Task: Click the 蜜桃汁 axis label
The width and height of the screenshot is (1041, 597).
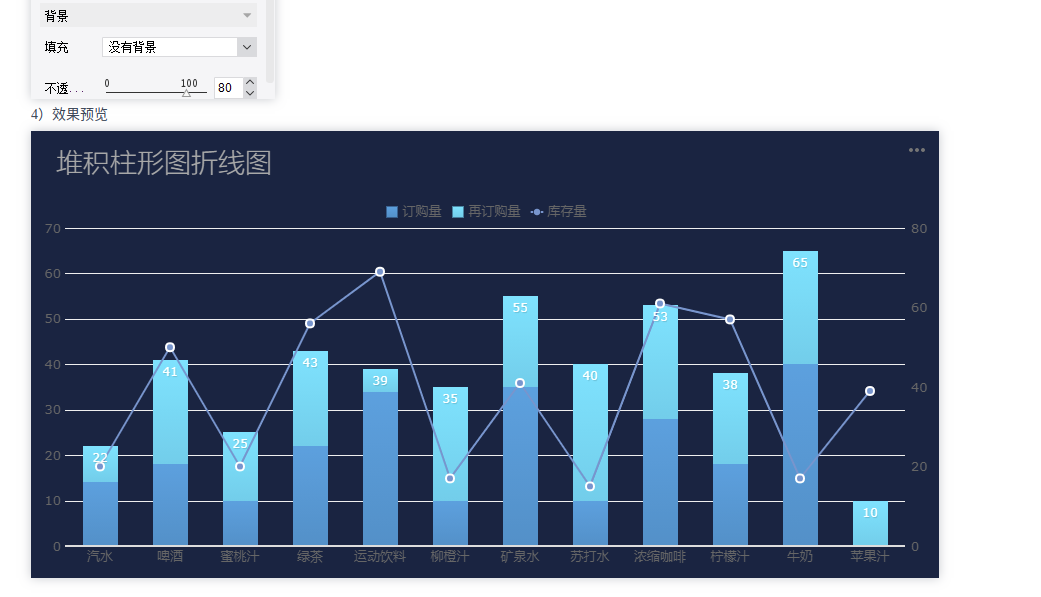Action: [x=240, y=556]
